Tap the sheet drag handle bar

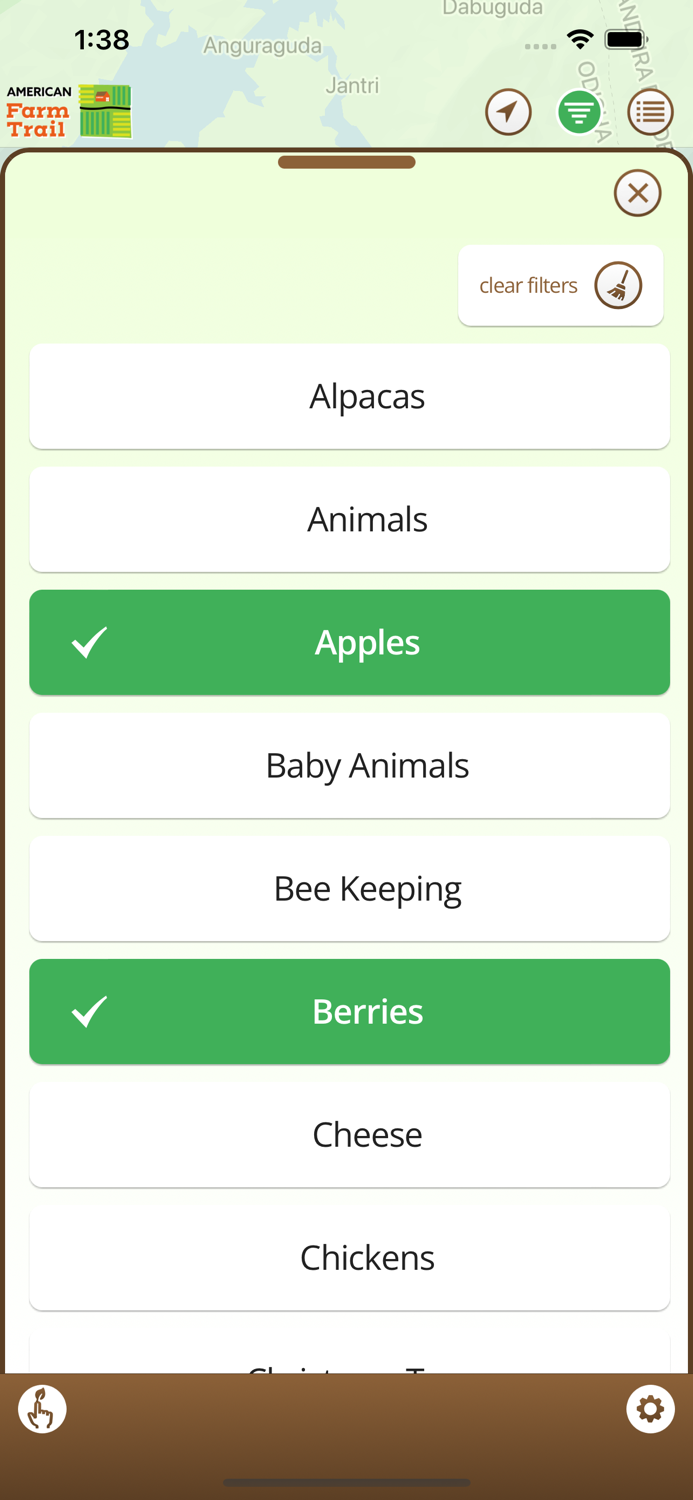(x=346, y=162)
